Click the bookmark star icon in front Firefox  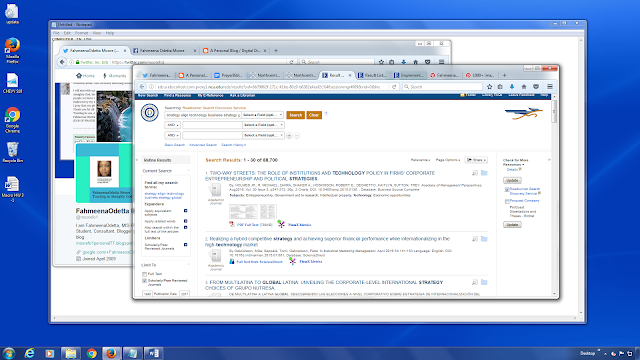(x=489, y=87)
